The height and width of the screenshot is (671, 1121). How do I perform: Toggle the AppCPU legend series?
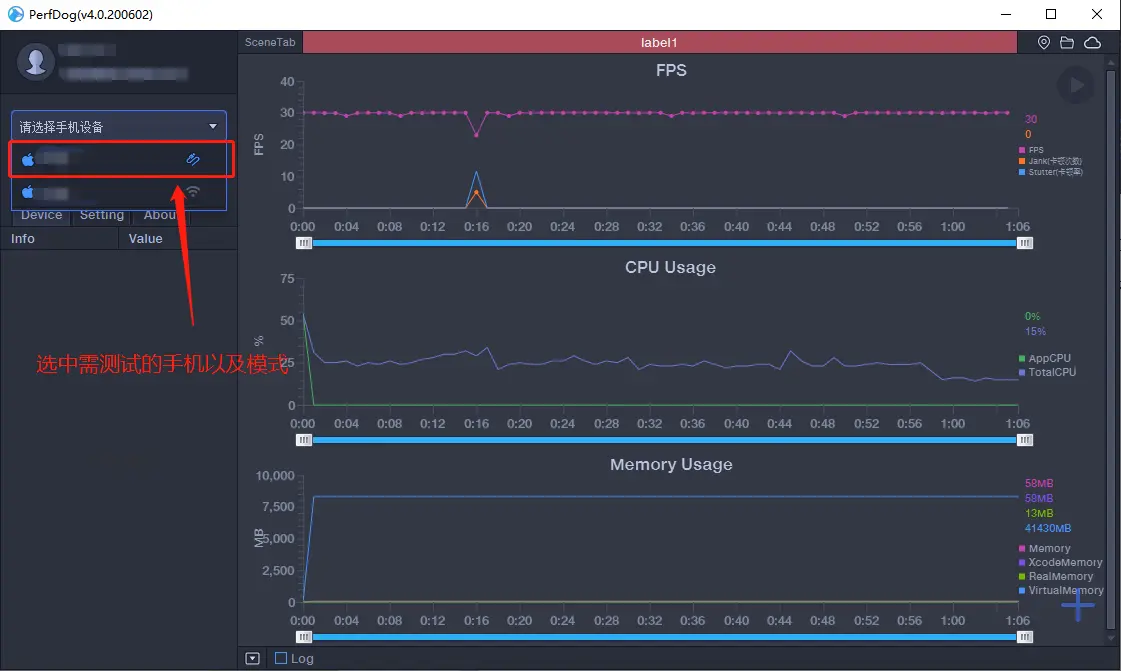tap(1045, 358)
